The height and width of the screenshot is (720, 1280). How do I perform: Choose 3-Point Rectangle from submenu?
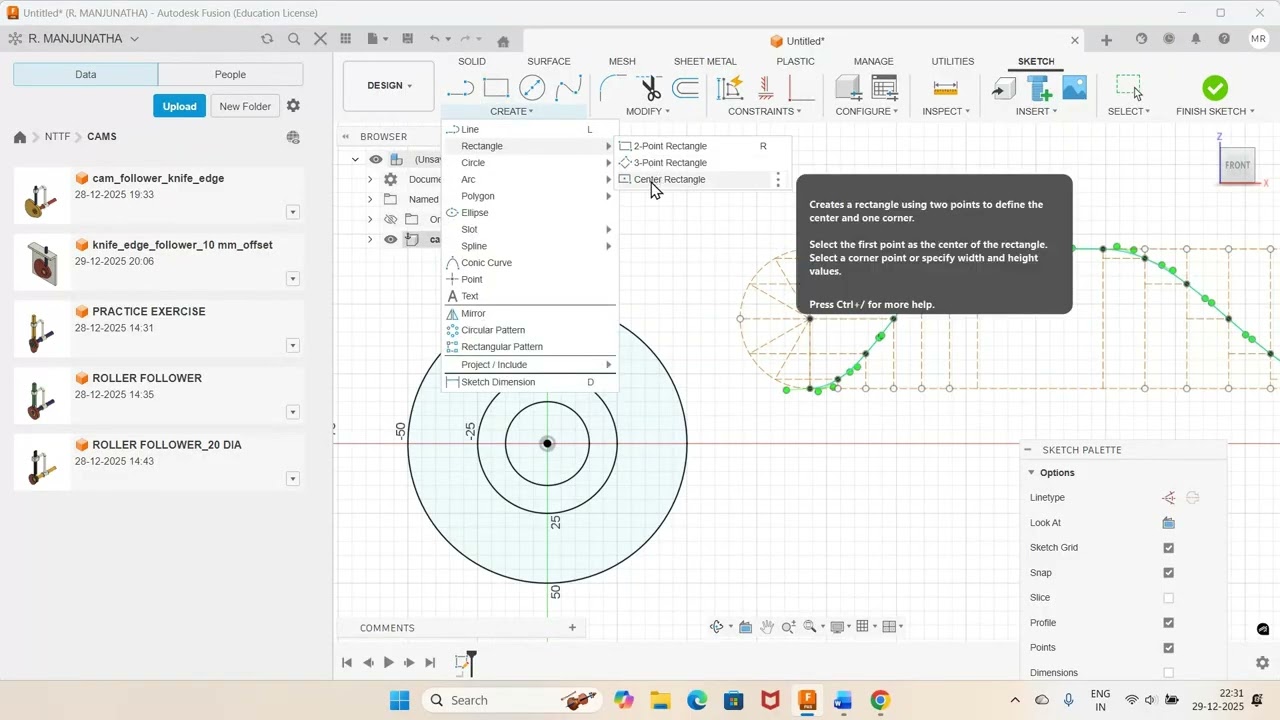click(669, 162)
